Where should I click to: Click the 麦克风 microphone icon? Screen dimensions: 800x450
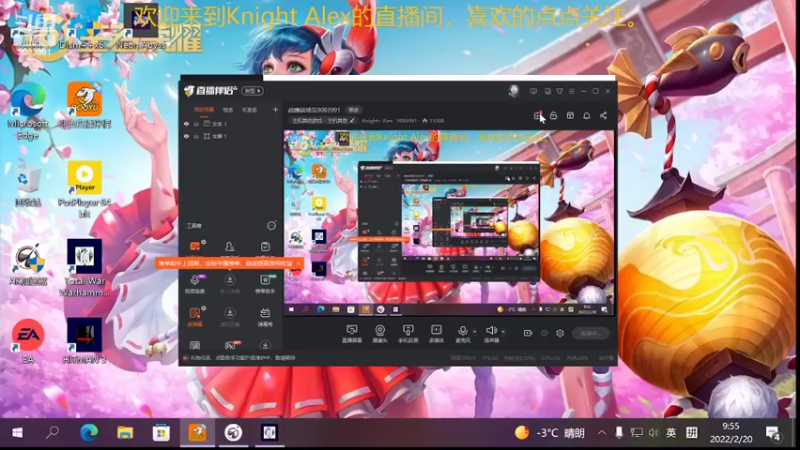(463, 330)
